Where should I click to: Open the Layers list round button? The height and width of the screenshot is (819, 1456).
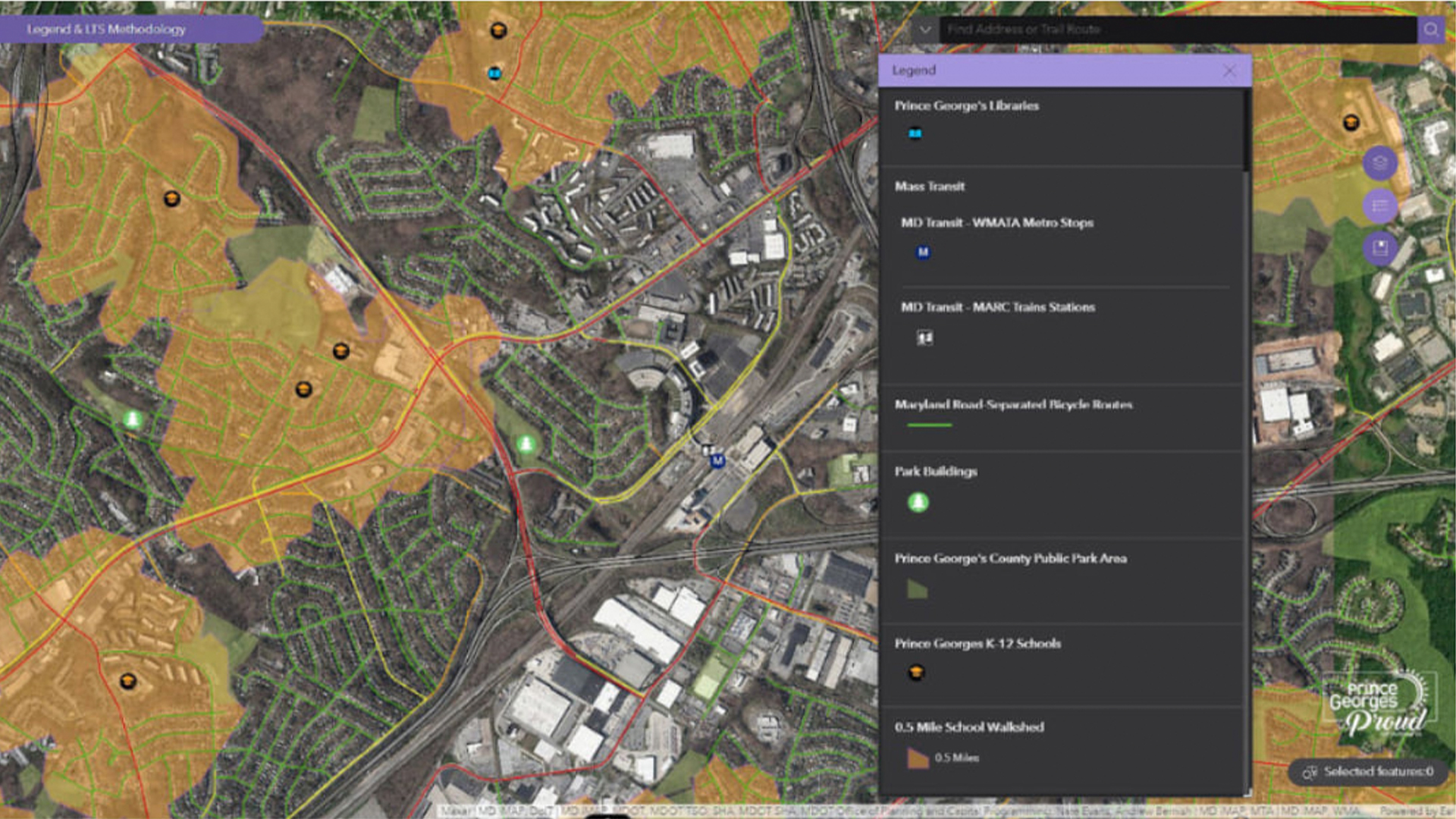click(1379, 163)
